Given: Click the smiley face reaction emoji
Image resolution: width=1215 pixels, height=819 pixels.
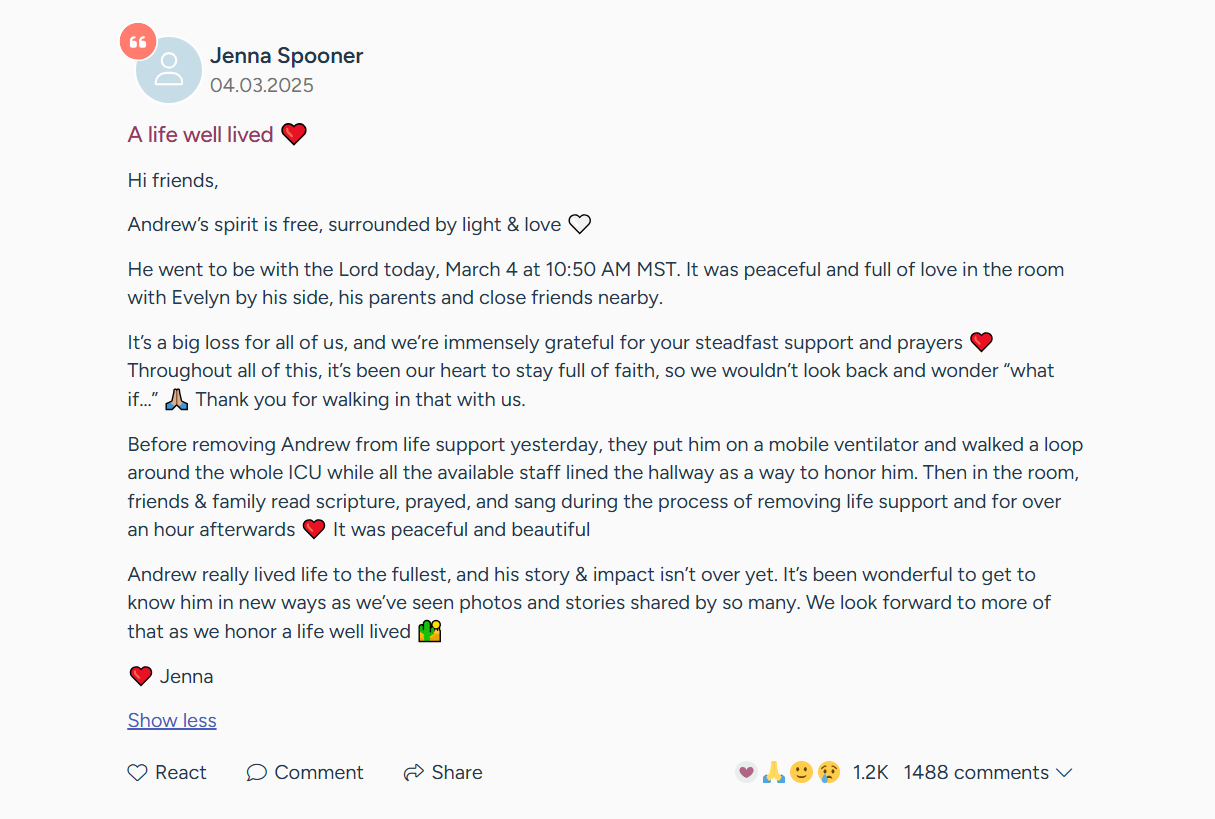Looking at the screenshot, I should pyautogui.click(x=801, y=772).
